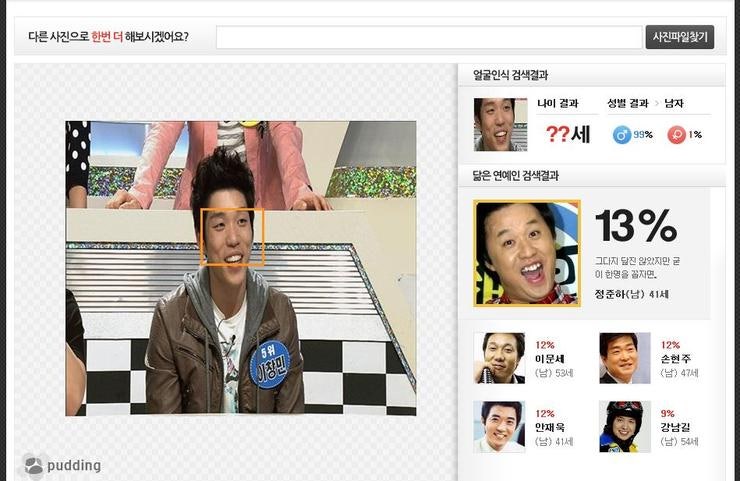
Task: Click the ??세 age result text
Action: tap(568, 134)
